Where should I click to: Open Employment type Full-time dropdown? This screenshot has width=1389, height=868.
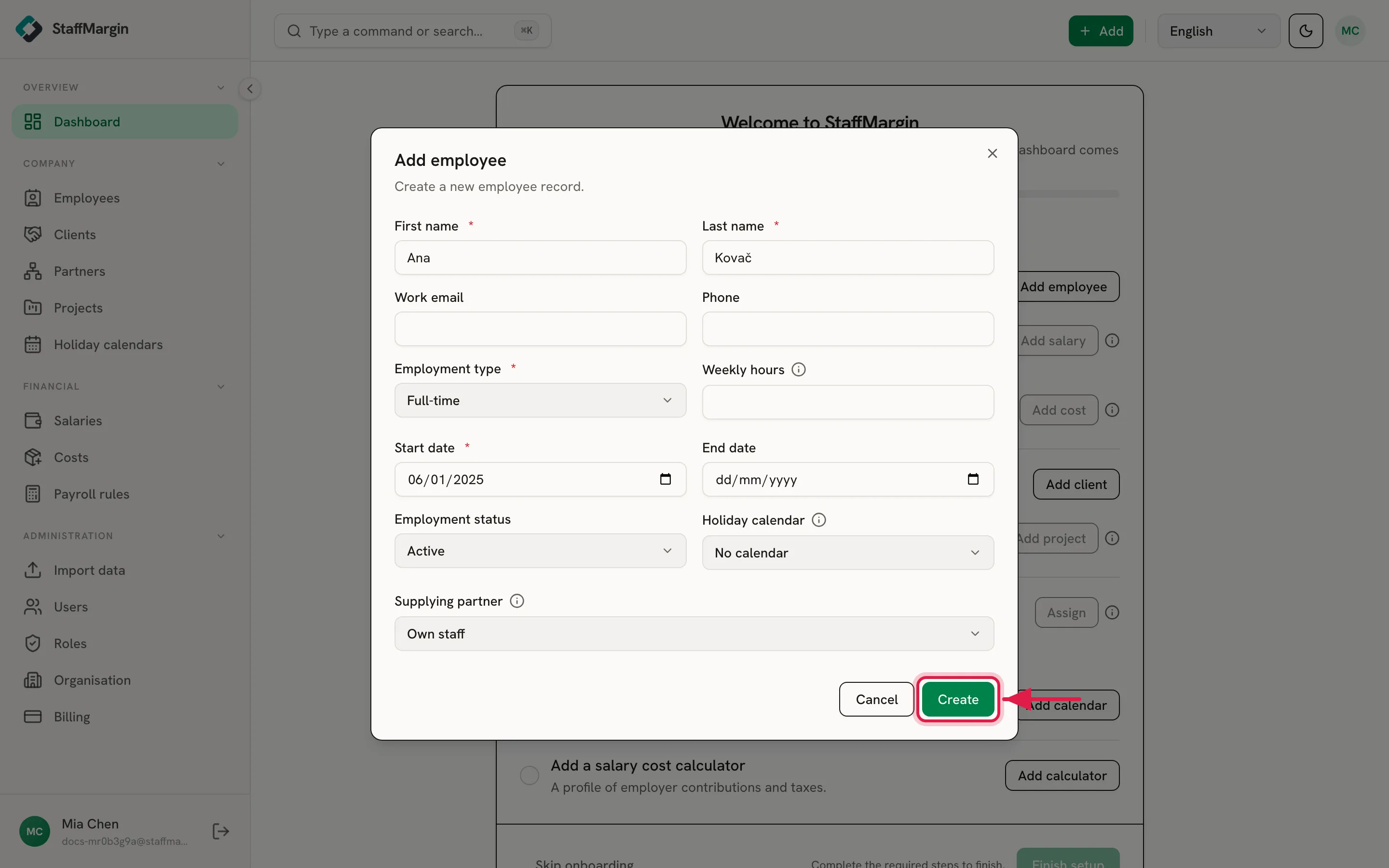pos(540,401)
